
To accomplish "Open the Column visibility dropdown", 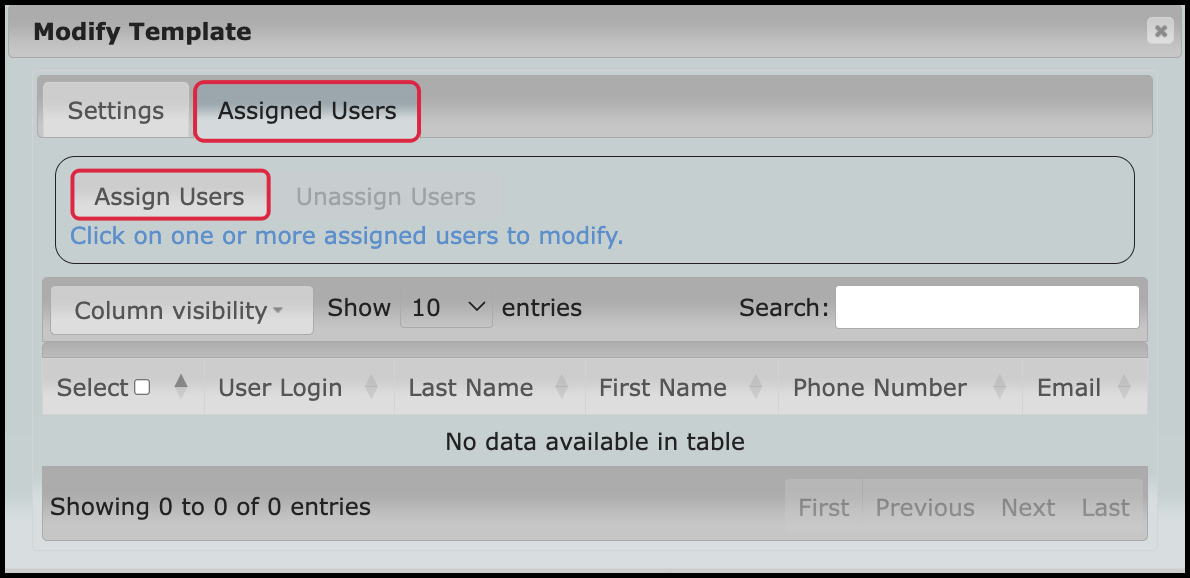I will pos(182,310).
